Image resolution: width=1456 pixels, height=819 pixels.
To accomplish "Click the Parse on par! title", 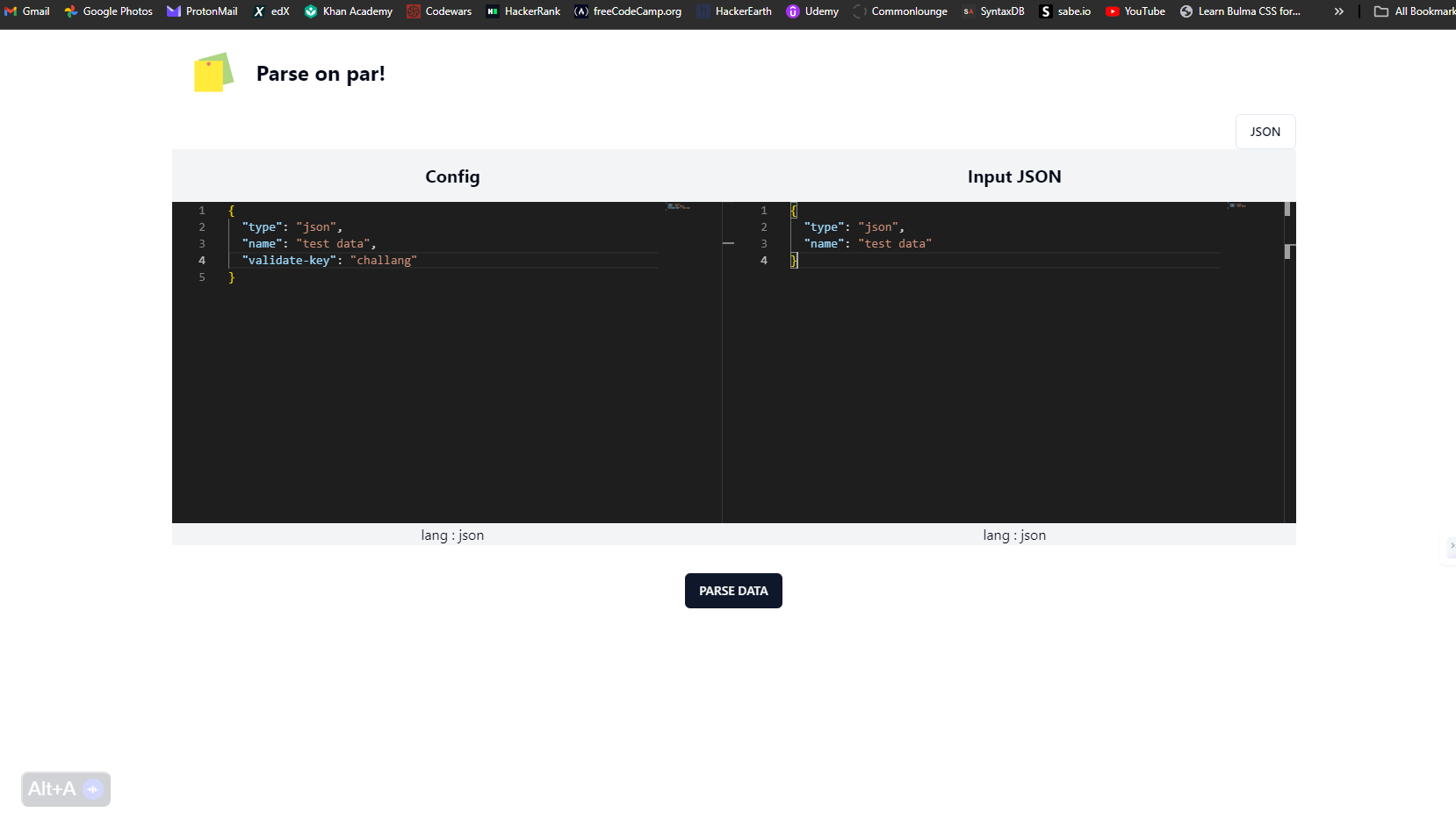I will click(x=321, y=74).
